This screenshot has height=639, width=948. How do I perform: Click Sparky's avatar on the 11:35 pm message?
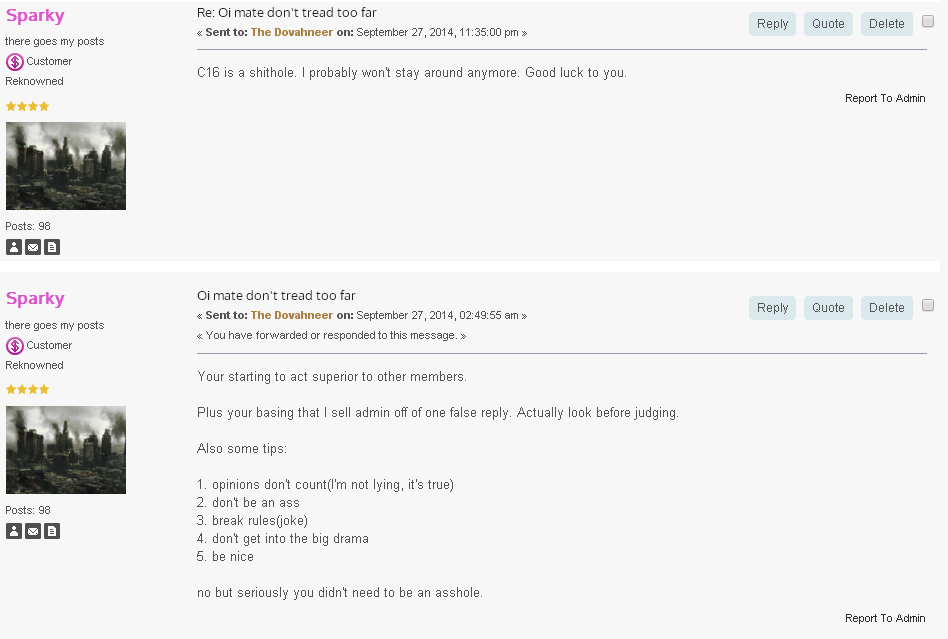(66, 166)
